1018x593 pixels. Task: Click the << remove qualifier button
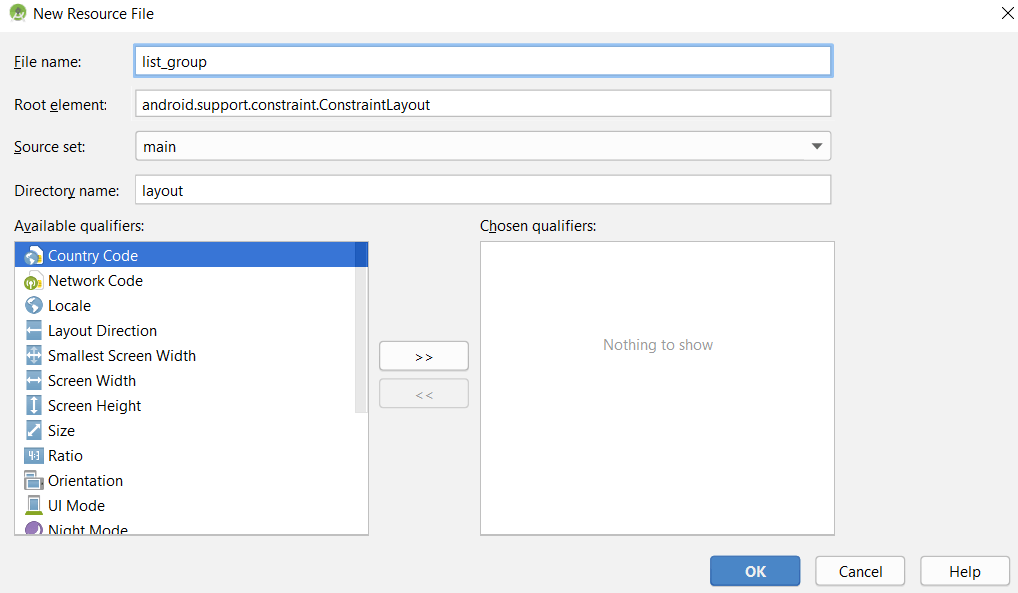[x=423, y=394]
